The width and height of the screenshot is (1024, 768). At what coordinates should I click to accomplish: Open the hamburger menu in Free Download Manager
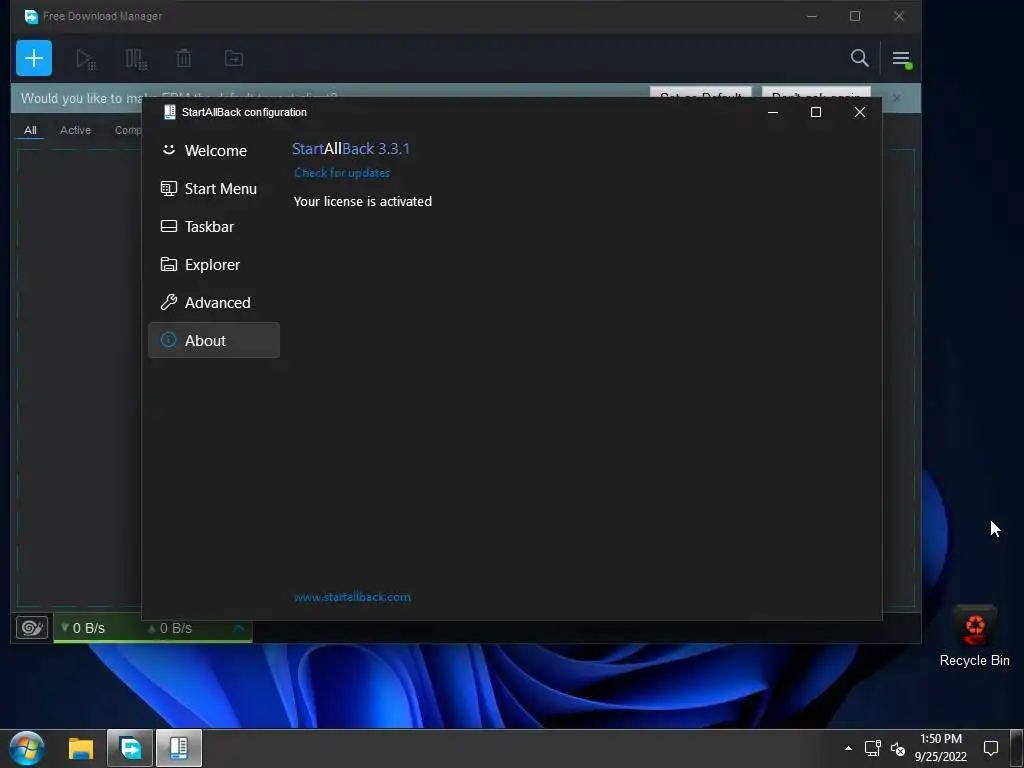[902, 59]
